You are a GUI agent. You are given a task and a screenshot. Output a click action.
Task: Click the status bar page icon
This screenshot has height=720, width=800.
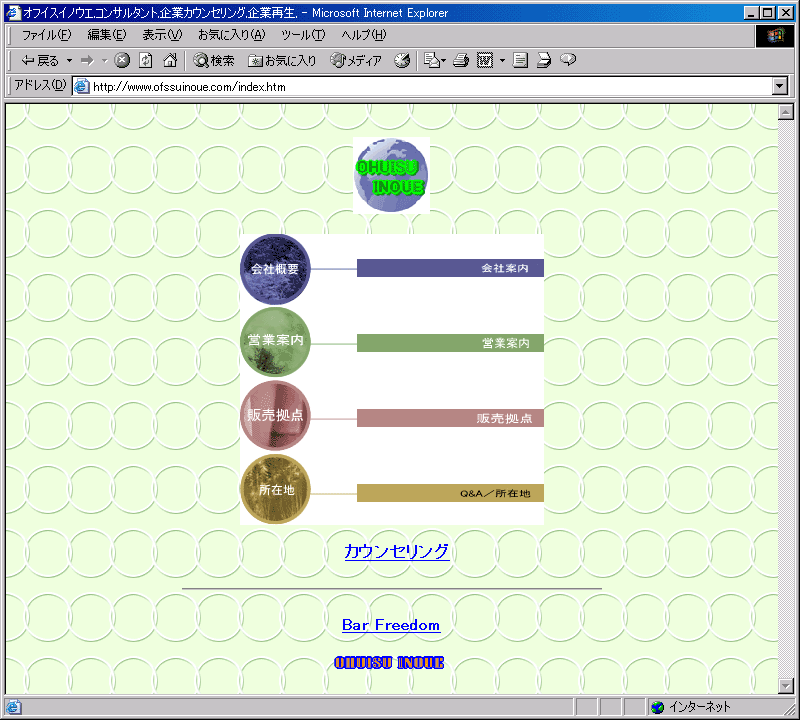click(x=13, y=707)
